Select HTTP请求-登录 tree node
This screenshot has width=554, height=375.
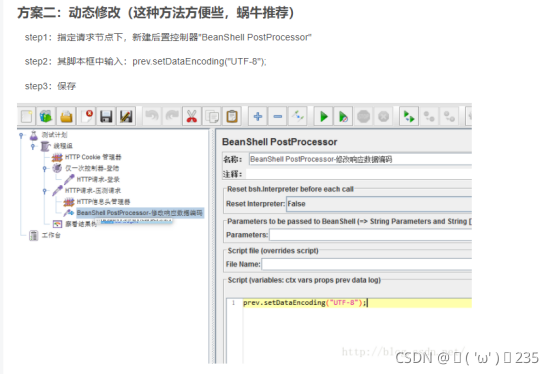[98, 179]
